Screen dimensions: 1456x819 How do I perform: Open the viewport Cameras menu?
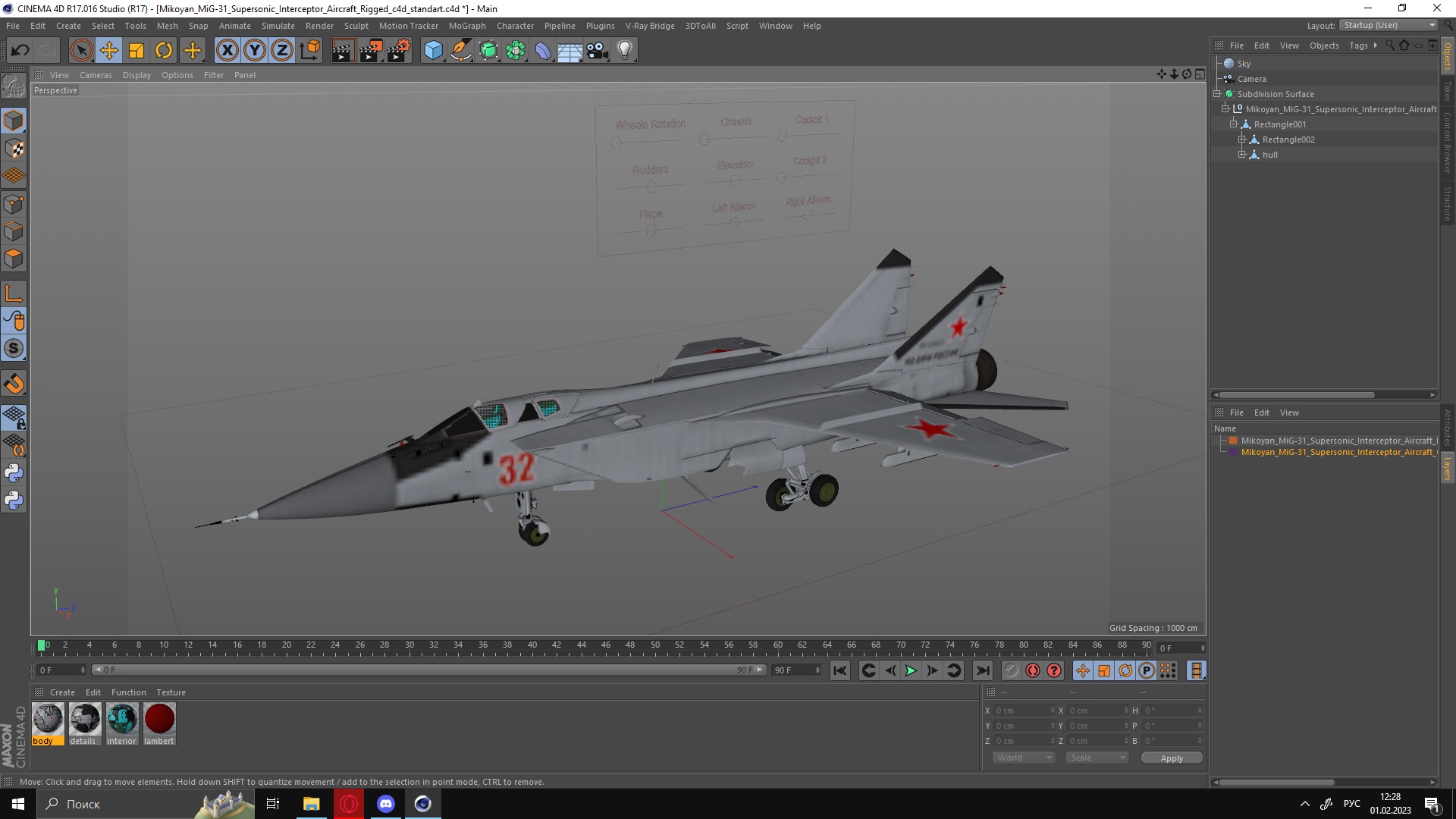(x=96, y=75)
